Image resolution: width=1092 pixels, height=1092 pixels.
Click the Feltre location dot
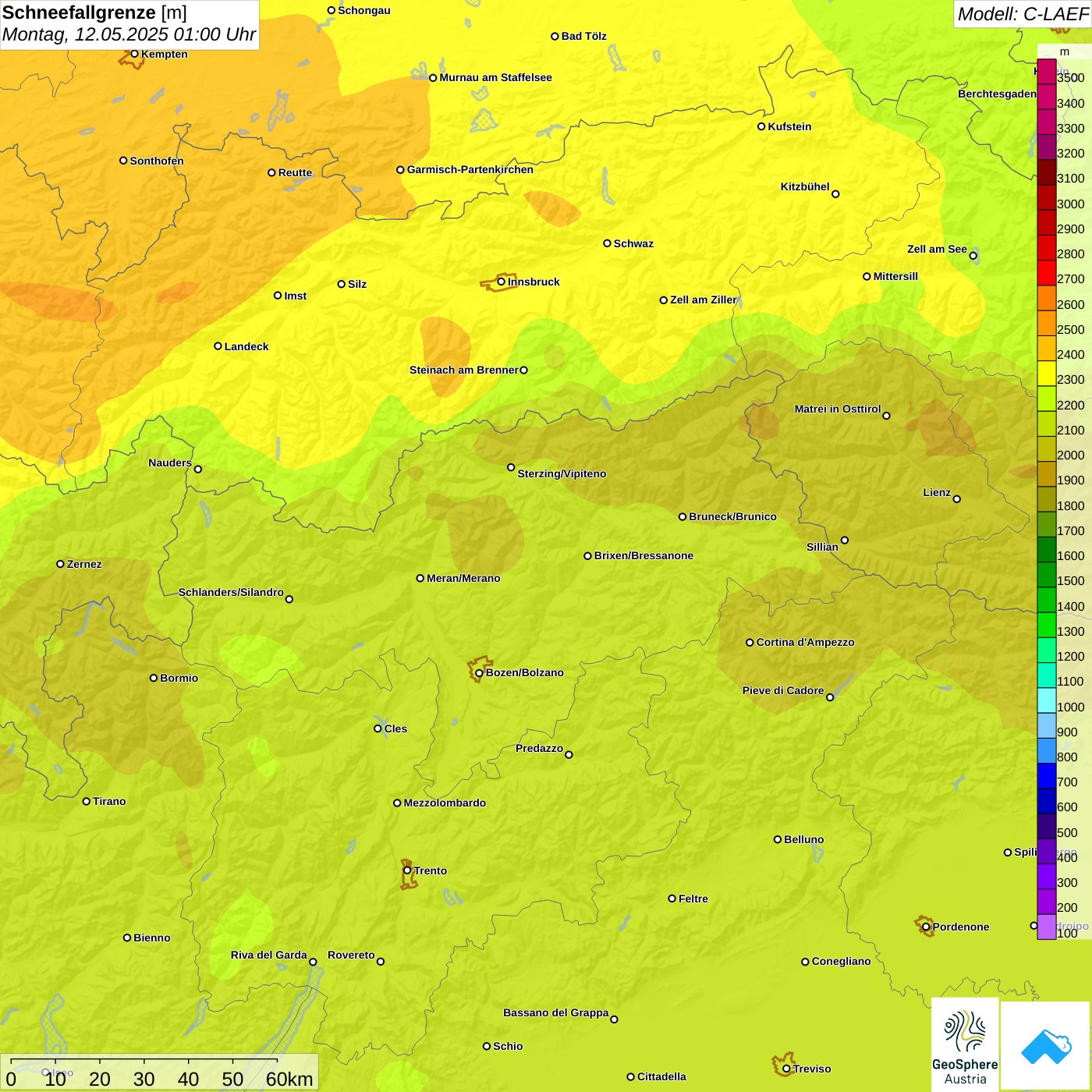(x=672, y=899)
